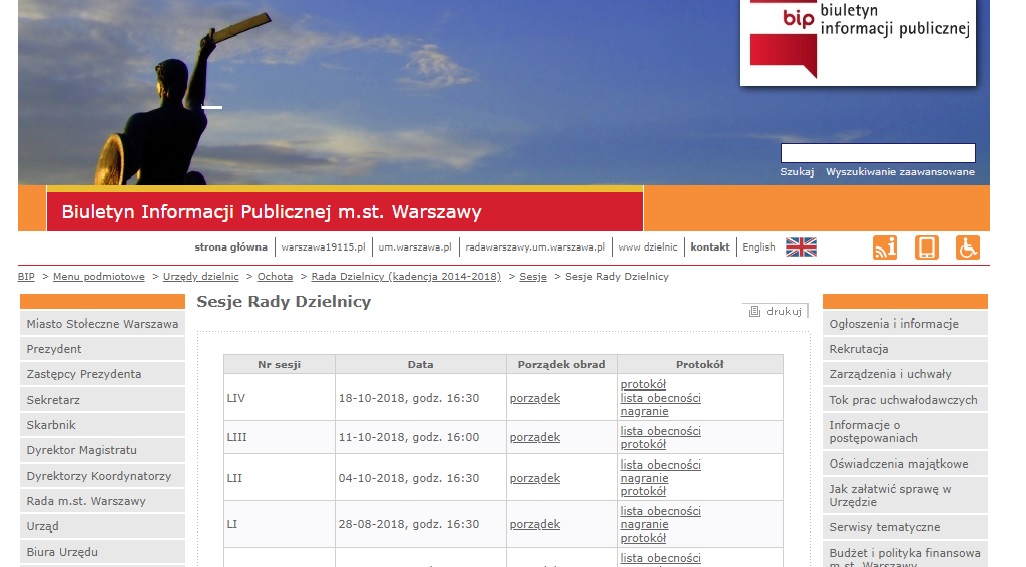Open Rada Dzielnicy (kadencja 2014-2018) breadcrumb
The height and width of the screenshot is (567, 1026).
(406, 277)
